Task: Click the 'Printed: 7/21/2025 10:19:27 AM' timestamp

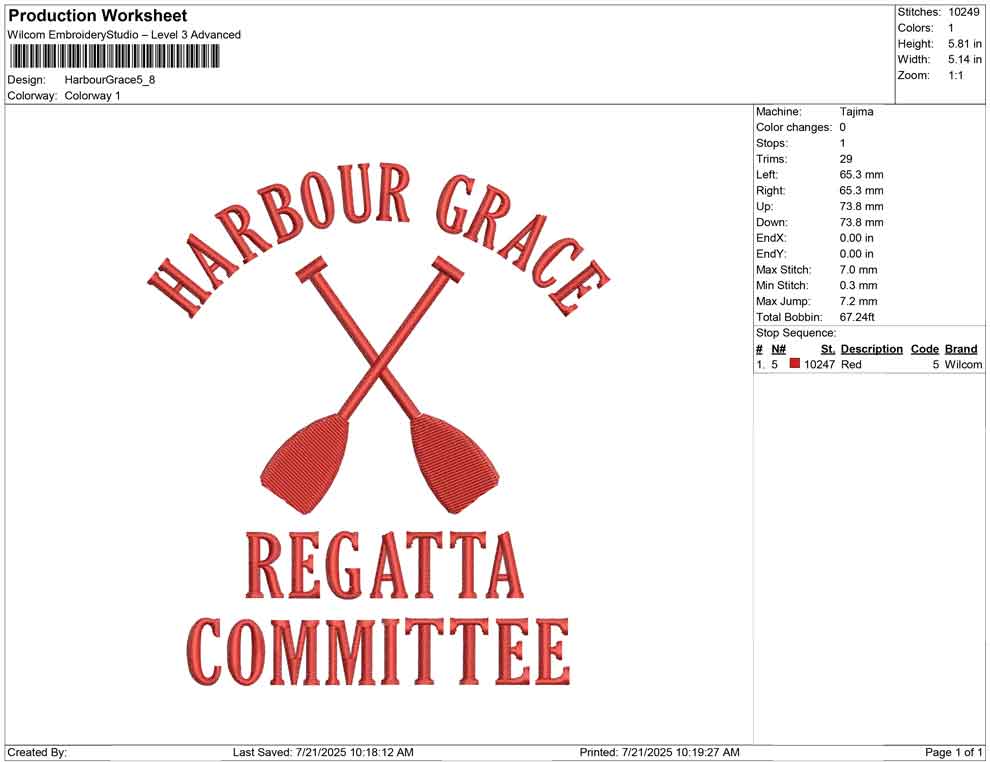Action: [x=659, y=752]
